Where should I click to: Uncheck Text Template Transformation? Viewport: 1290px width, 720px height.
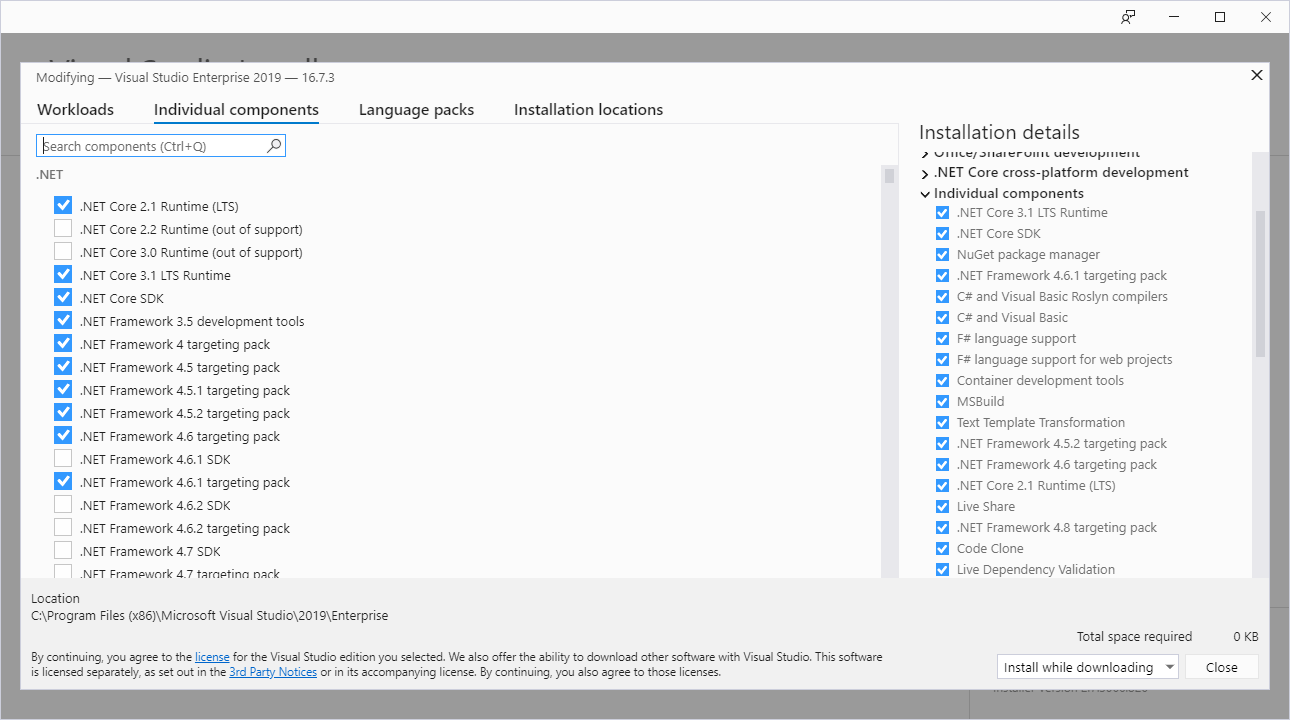[x=942, y=423]
